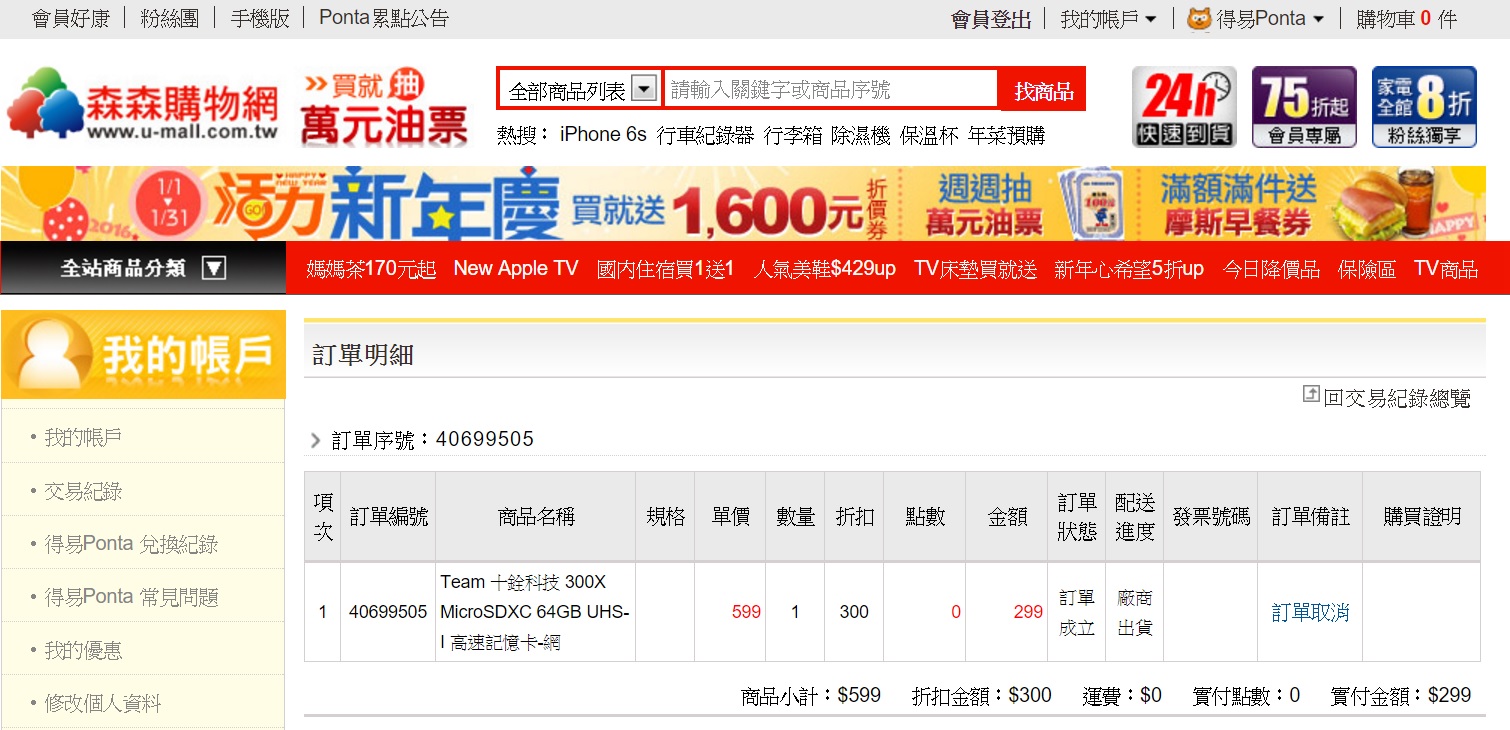1510x730 pixels.
Task: Click the 森森購物網 site logo
Action: tap(142, 105)
